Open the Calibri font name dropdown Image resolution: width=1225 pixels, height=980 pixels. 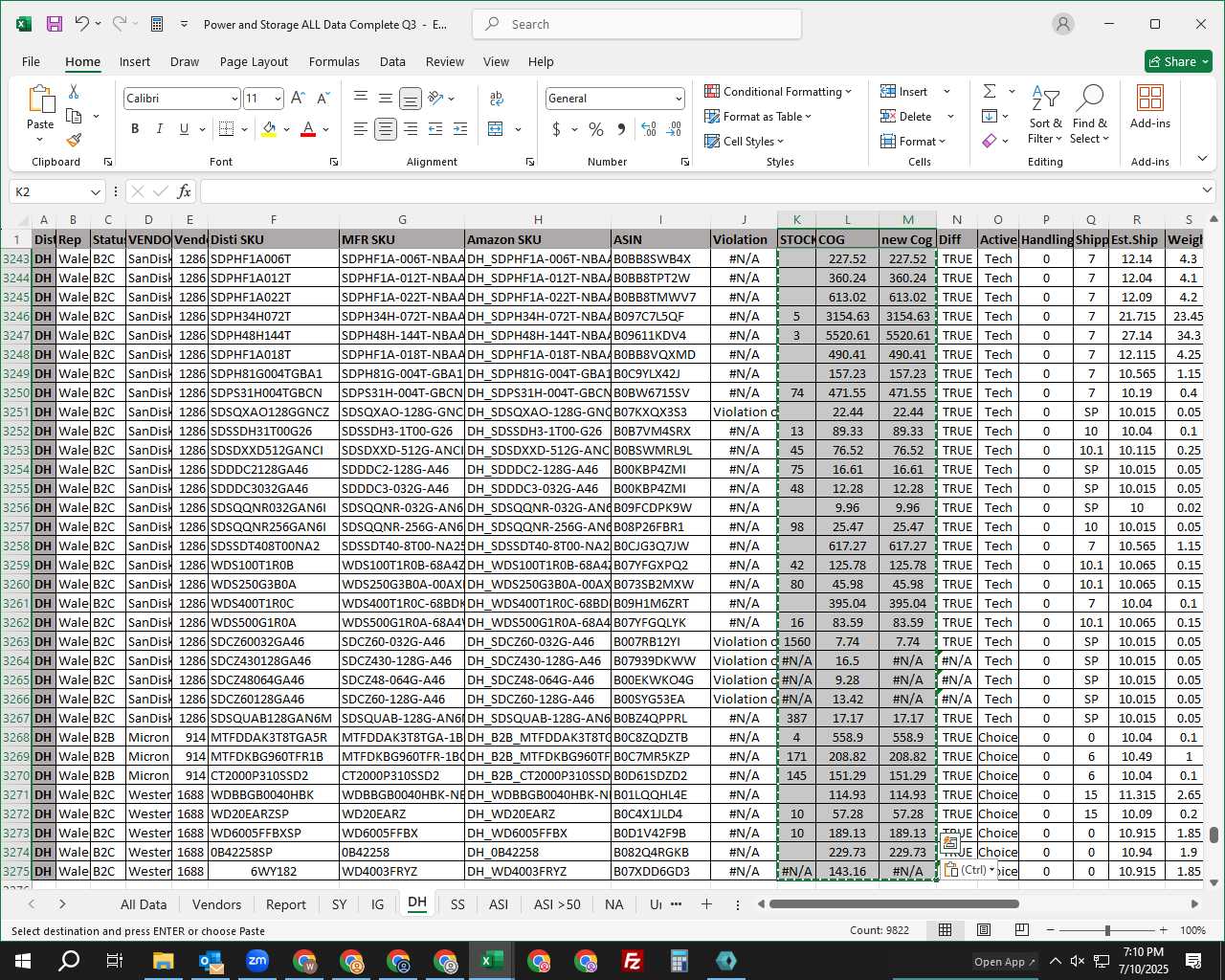[x=234, y=99]
